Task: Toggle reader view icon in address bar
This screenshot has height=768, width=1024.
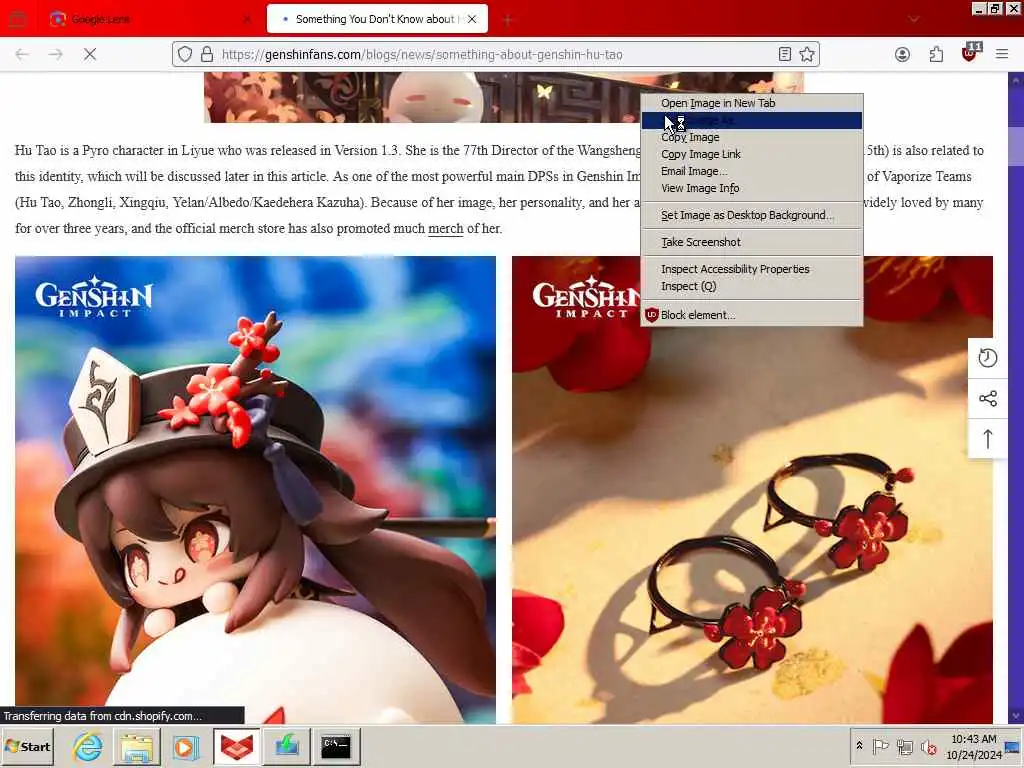Action: 785,55
